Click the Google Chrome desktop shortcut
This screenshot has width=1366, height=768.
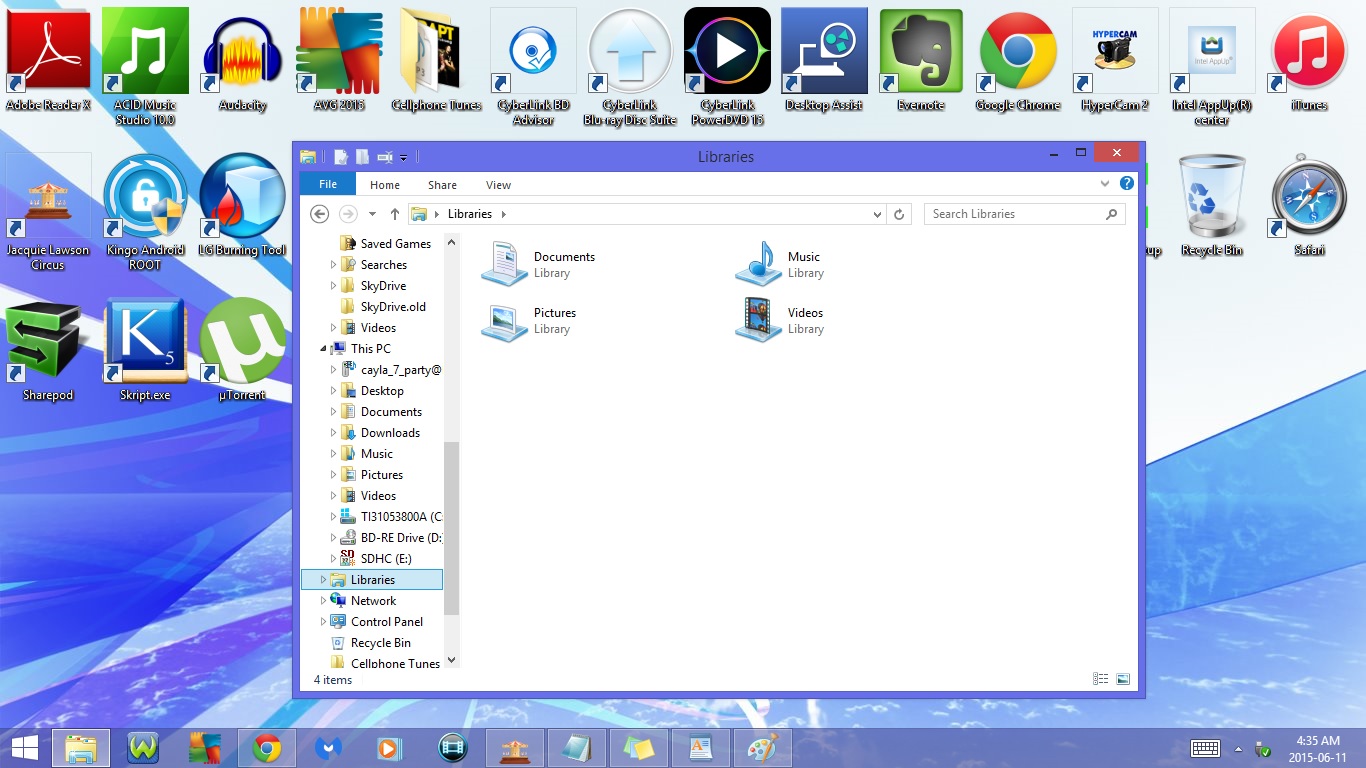[x=1018, y=58]
